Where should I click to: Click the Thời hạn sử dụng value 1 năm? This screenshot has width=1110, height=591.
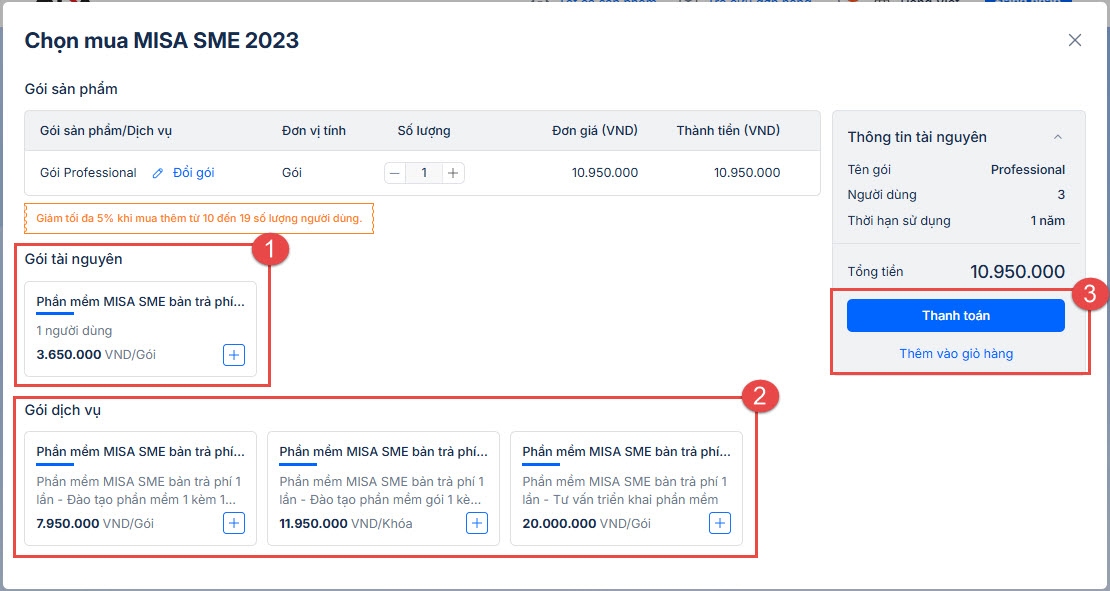click(1048, 221)
